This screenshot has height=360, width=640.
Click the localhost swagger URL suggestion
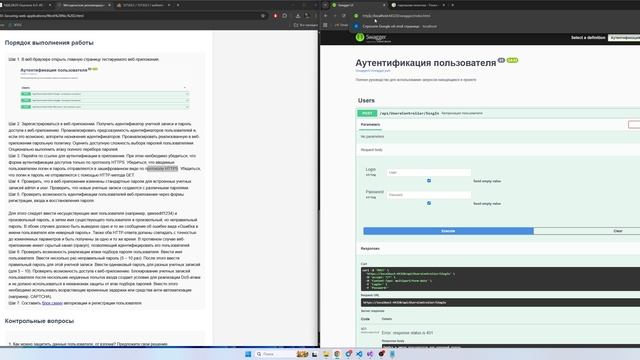tap(396, 16)
